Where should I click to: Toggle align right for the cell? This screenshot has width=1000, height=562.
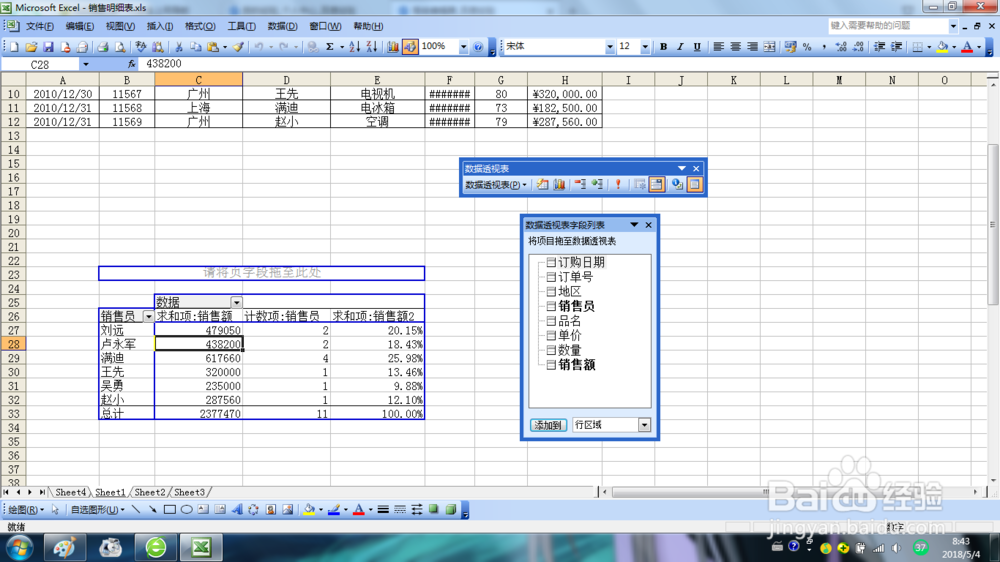pos(753,47)
